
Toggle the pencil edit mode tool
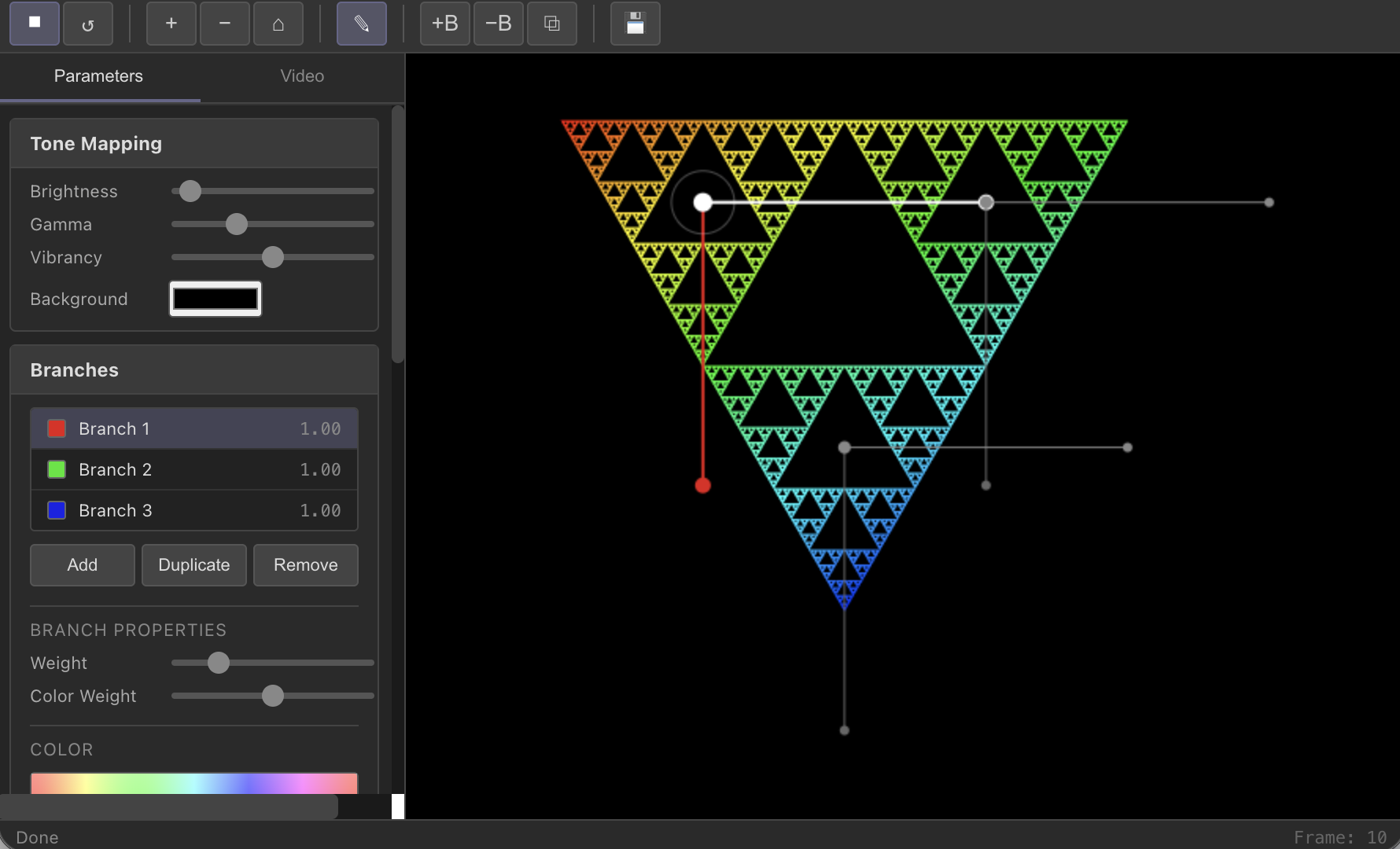[x=362, y=24]
